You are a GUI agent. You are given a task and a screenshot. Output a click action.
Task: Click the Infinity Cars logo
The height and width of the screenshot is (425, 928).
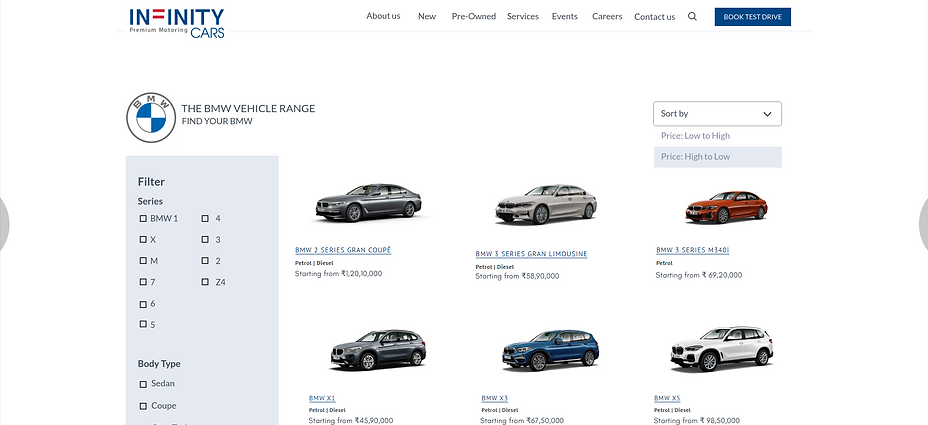(177, 23)
